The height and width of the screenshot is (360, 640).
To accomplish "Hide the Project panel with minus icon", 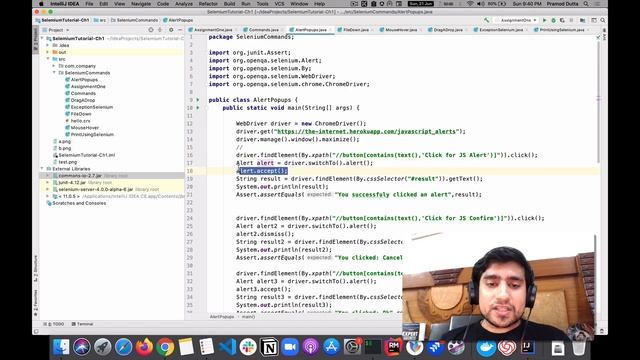I will (180, 30).
